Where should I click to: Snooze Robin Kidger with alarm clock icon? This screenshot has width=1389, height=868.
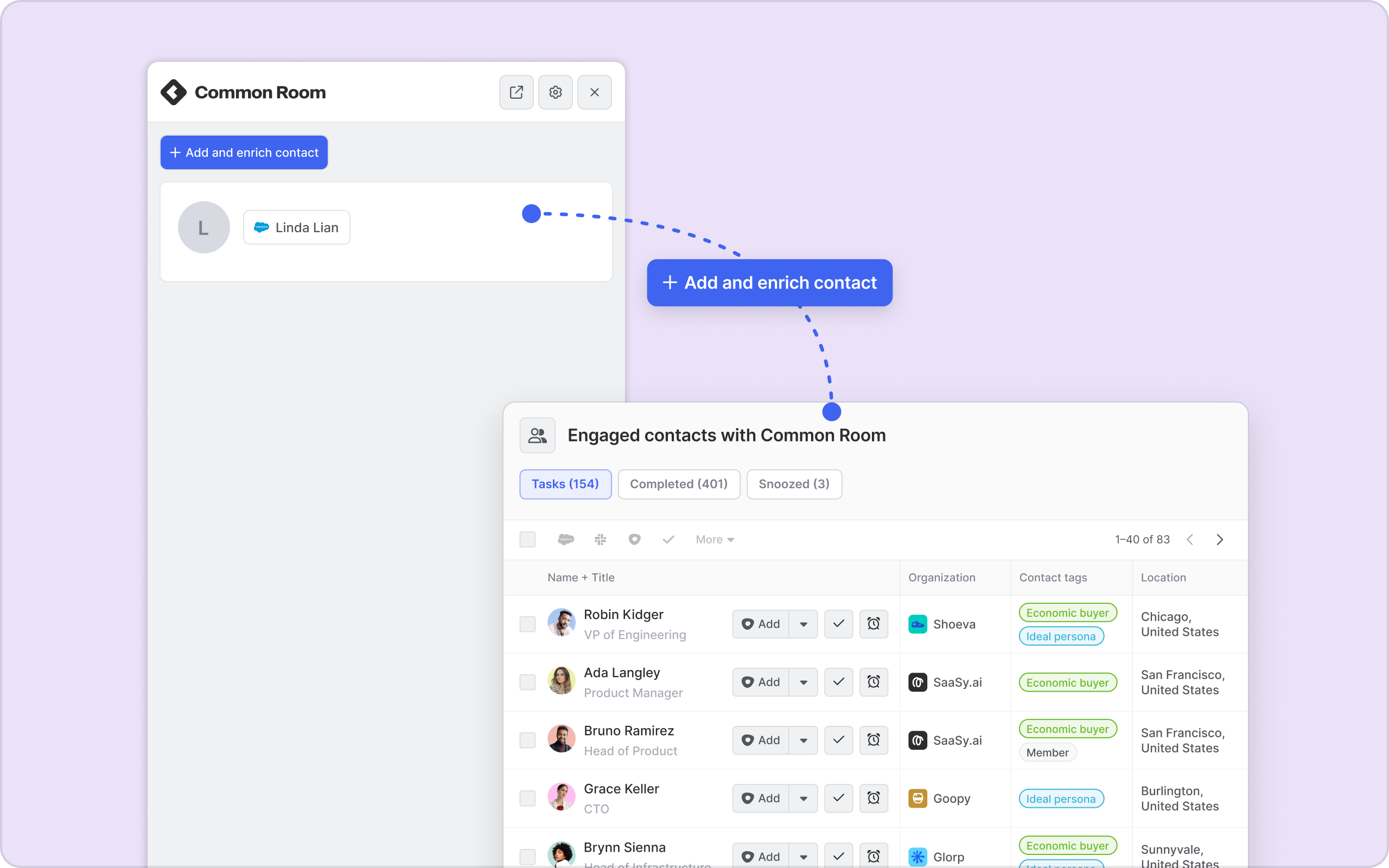point(873,623)
